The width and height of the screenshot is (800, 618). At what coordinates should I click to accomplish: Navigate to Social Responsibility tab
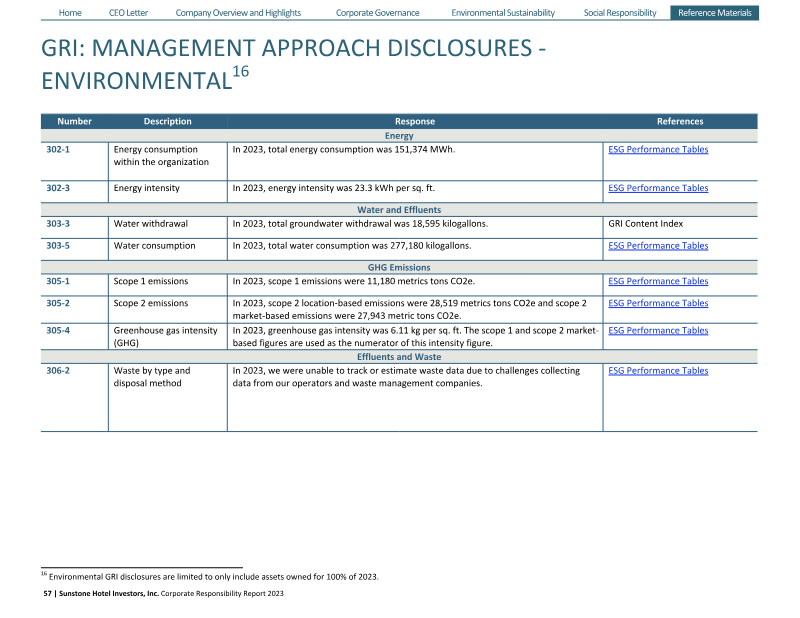(620, 13)
